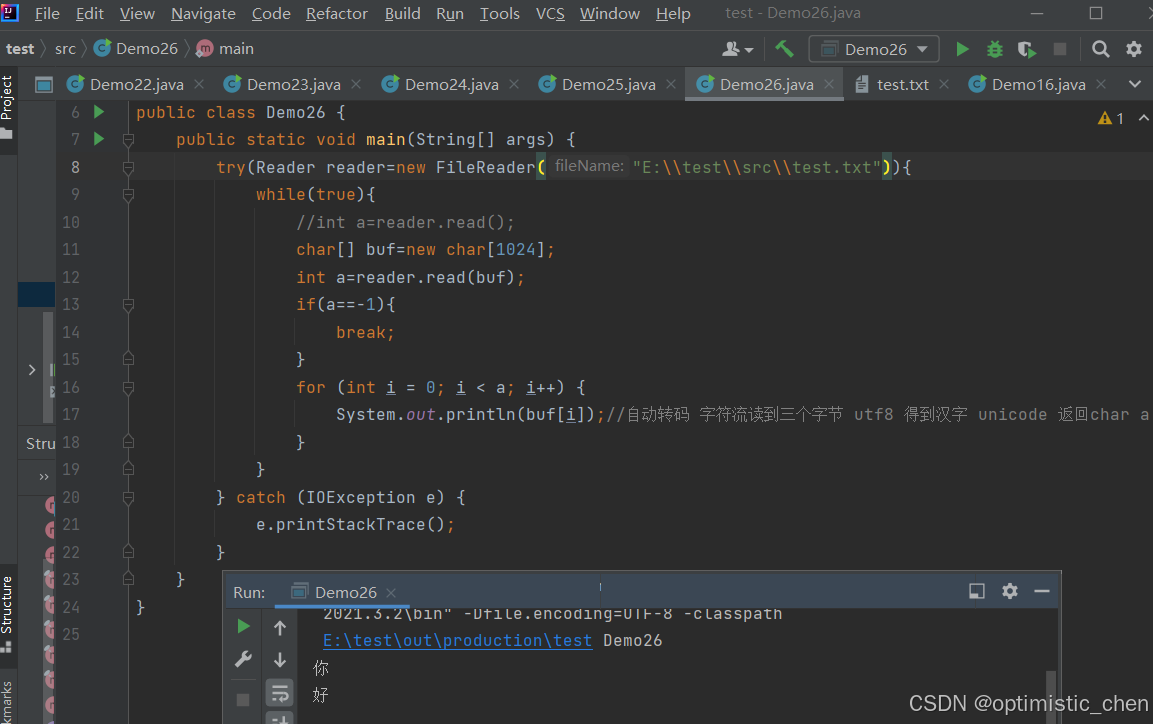This screenshot has width=1153, height=724.
Task: Open the Help menu
Action: point(673,13)
